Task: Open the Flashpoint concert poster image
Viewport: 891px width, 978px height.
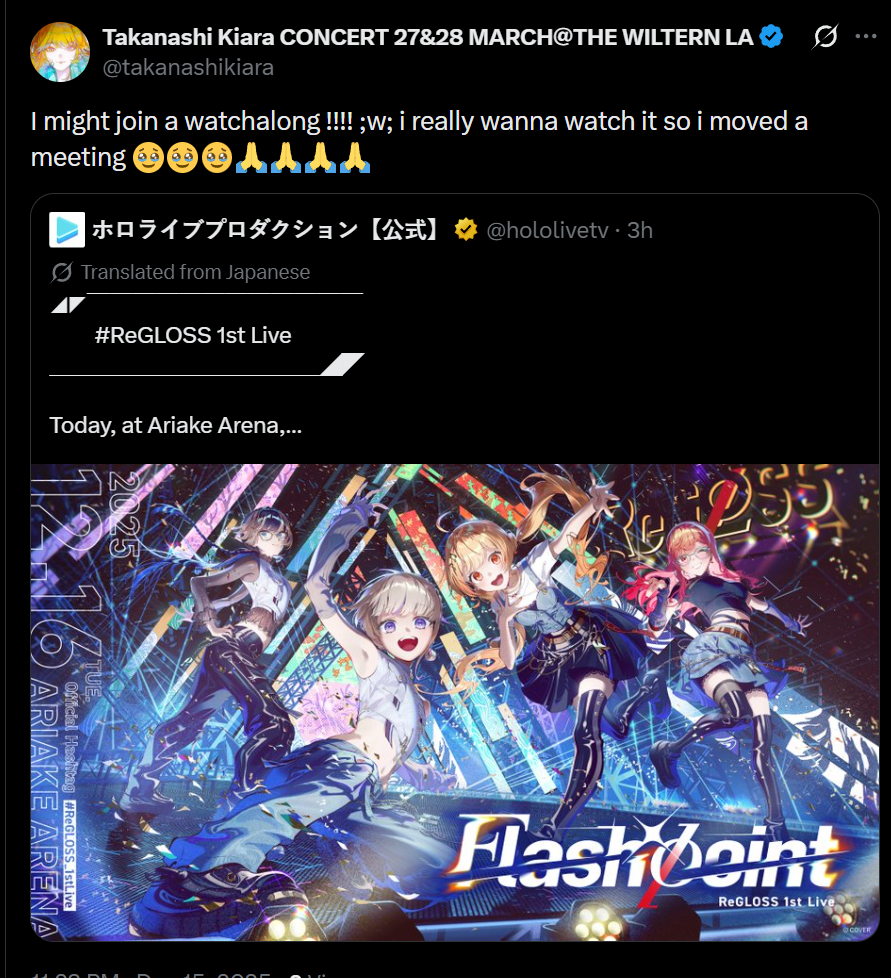Action: click(x=455, y=702)
